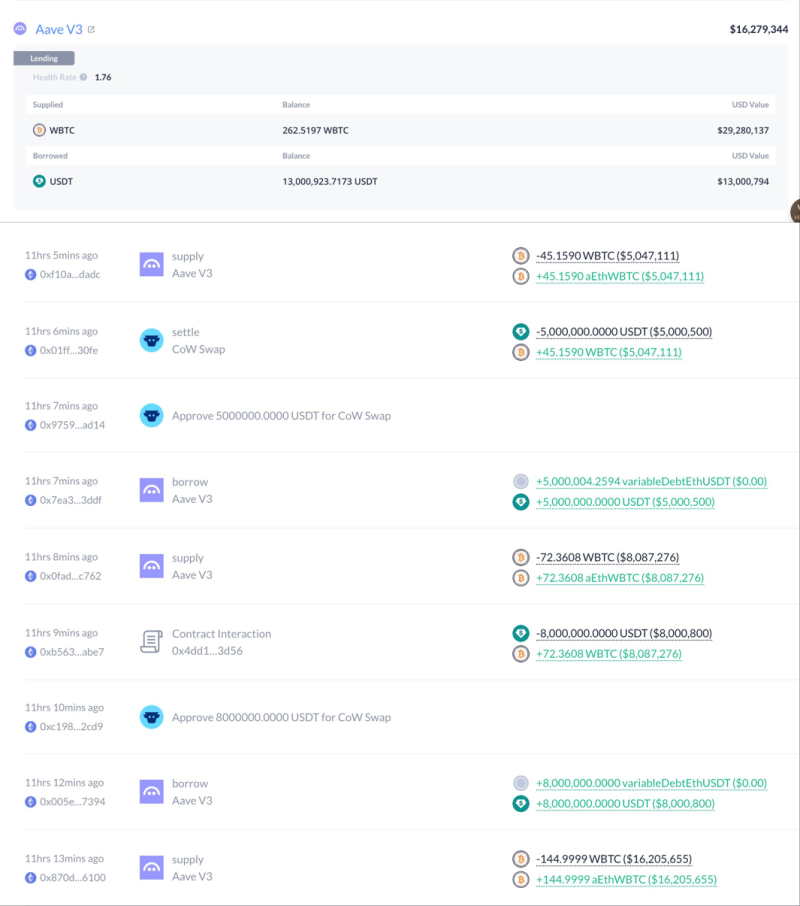Click Aave icon for 72.3608 WBTC supply

pyautogui.click(x=151, y=566)
